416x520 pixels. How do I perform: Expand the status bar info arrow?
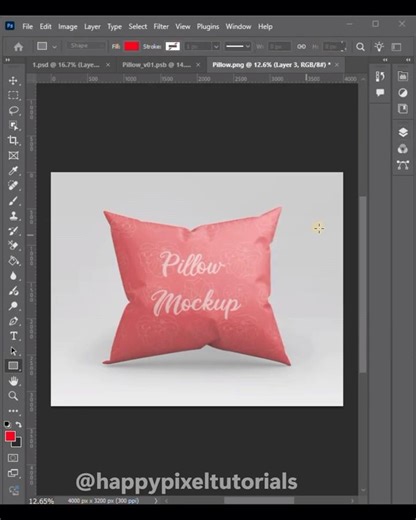[156, 501]
